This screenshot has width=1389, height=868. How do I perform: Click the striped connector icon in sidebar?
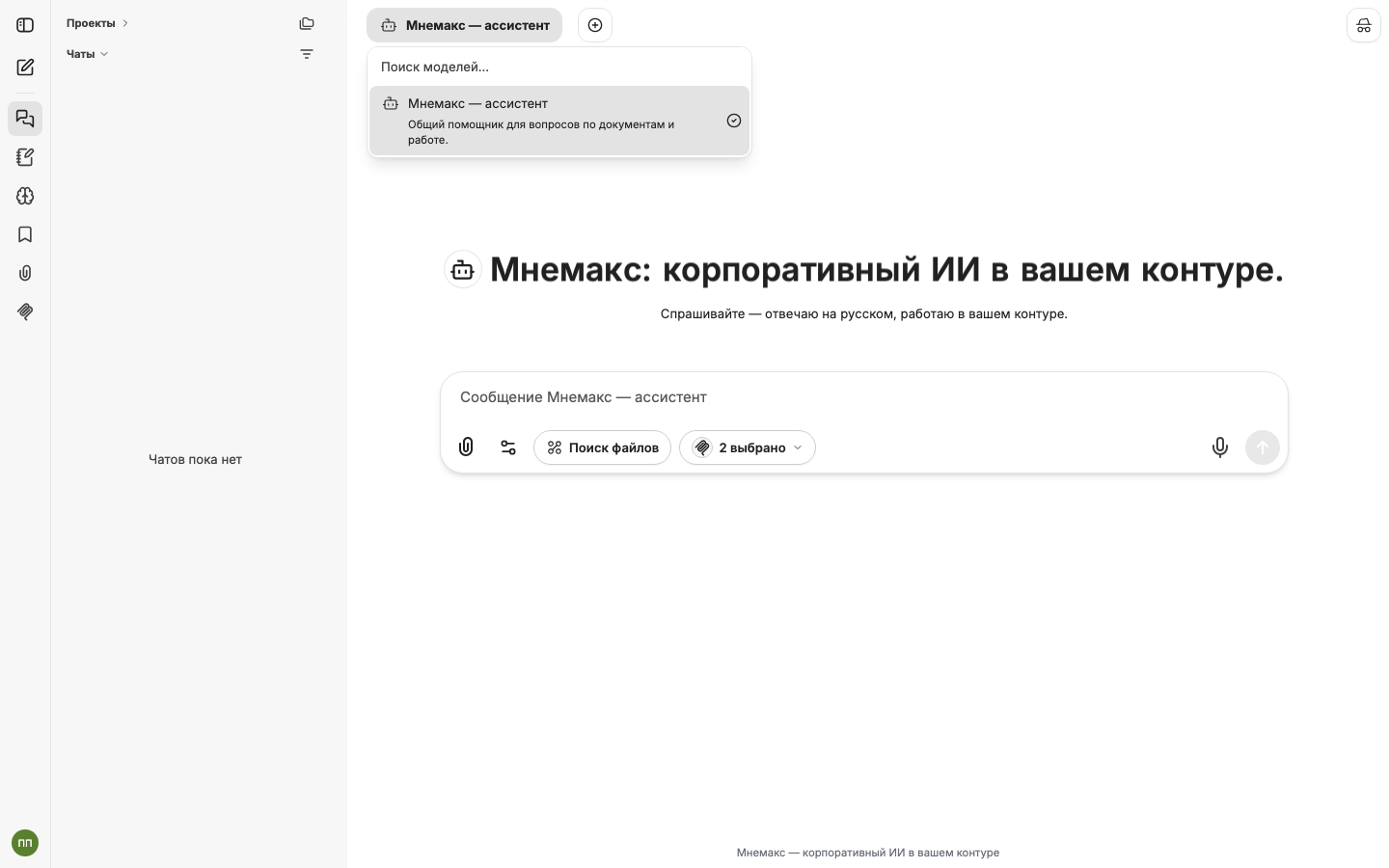[x=25, y=312]
